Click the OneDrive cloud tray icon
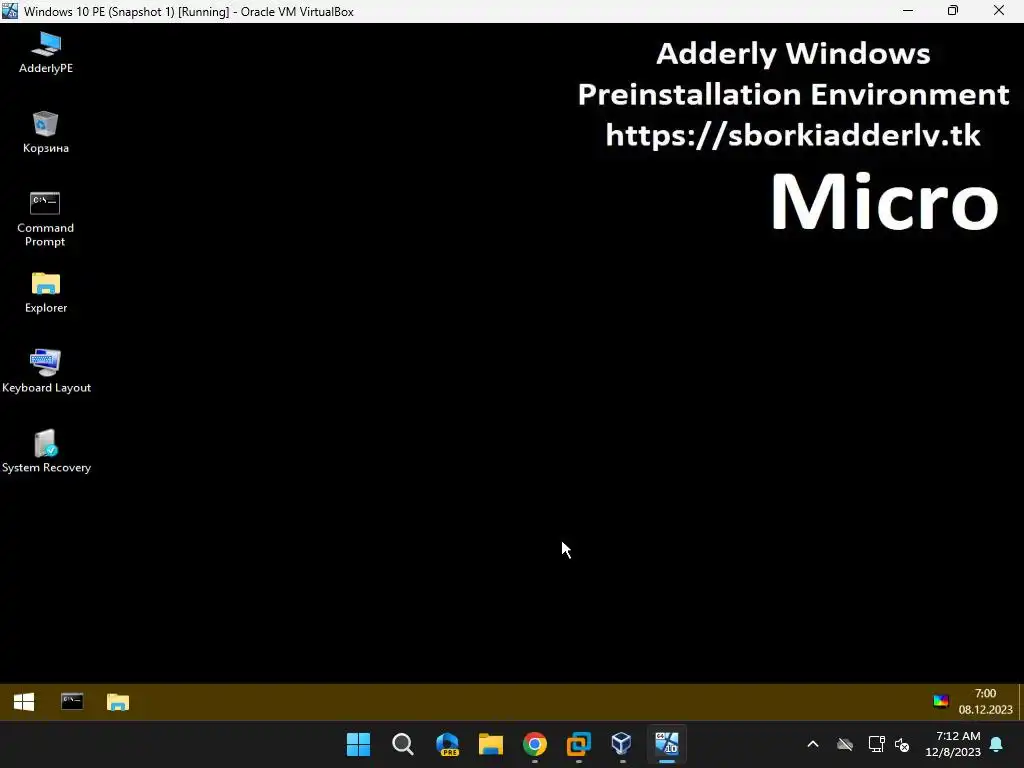This screenshot has height=768, width=1024. click(845, 744)
